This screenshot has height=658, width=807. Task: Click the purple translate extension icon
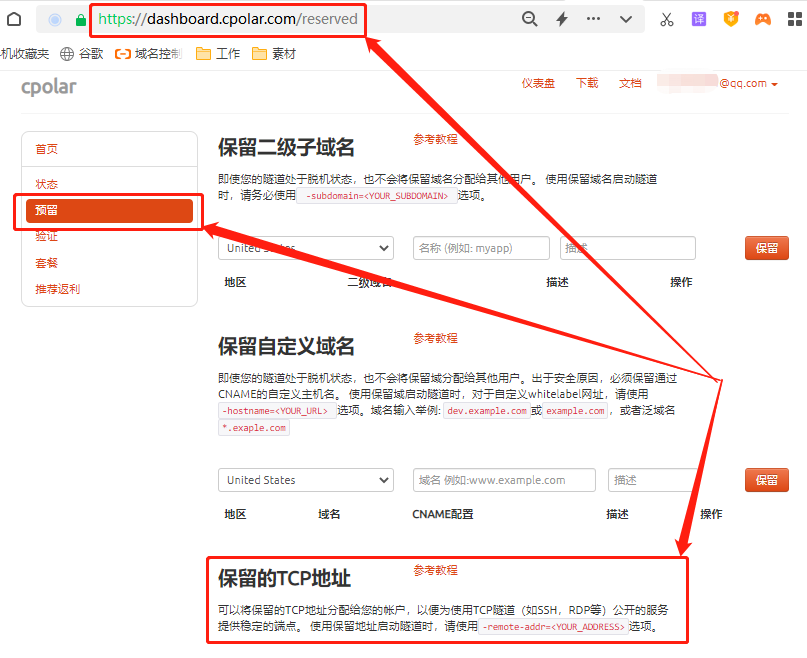pos(699,19)
